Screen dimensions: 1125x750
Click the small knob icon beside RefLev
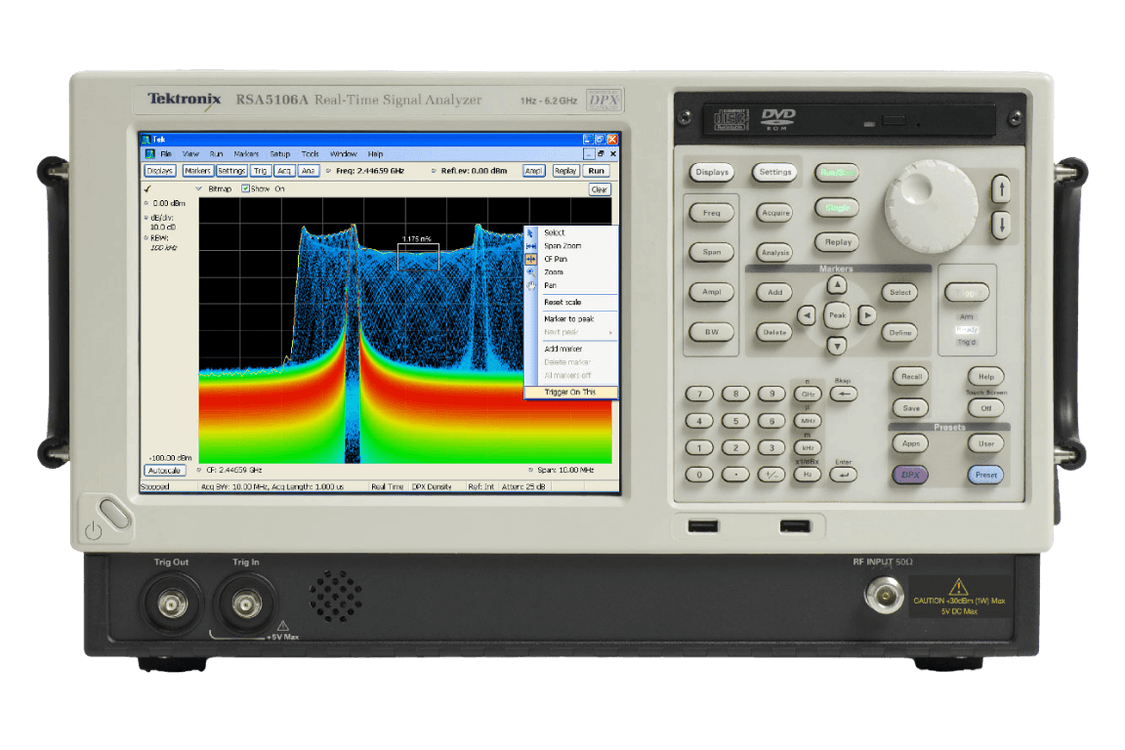434,171
